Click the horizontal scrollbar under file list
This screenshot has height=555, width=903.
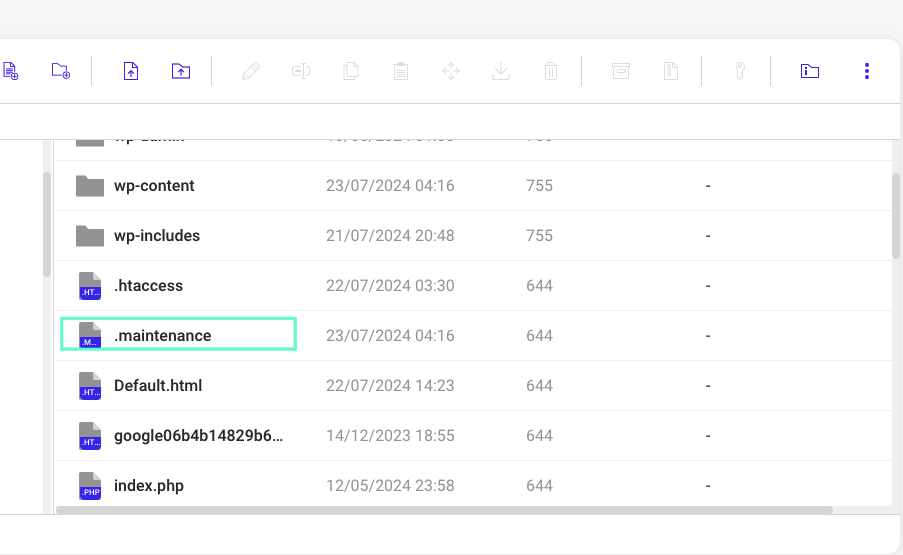pos(444,510)
